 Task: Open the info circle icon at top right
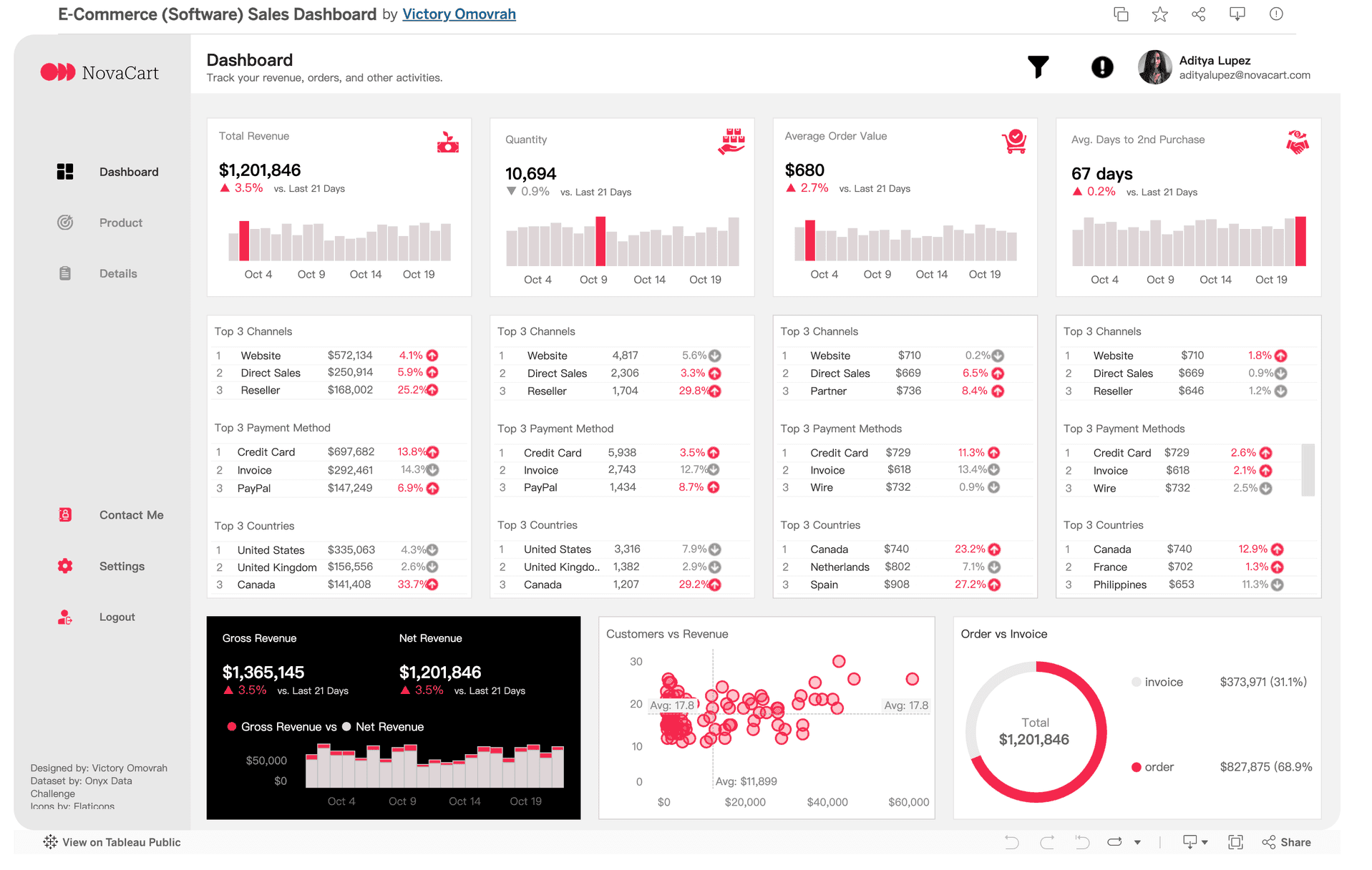[1275, 14]
